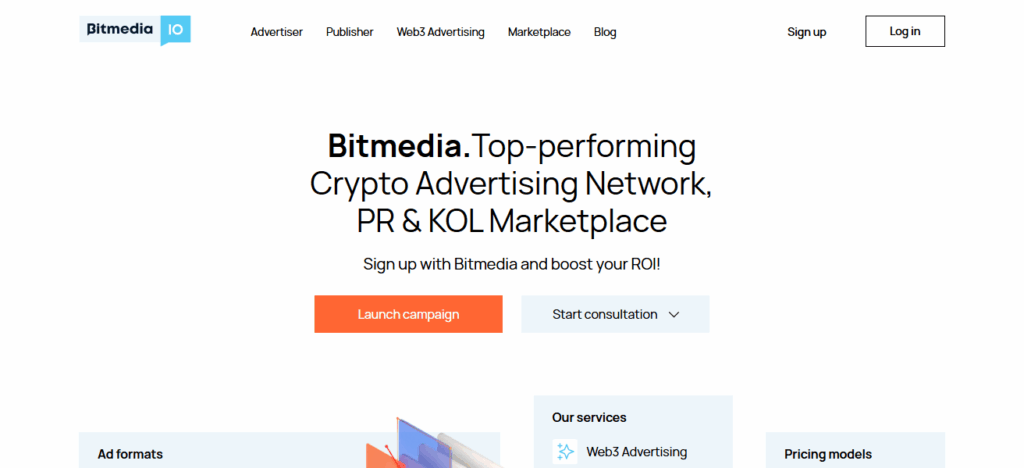Click the Web3 Advertising sparkle icon
1024x468 pixels.
pyautogui.click(x=566, y=452)
